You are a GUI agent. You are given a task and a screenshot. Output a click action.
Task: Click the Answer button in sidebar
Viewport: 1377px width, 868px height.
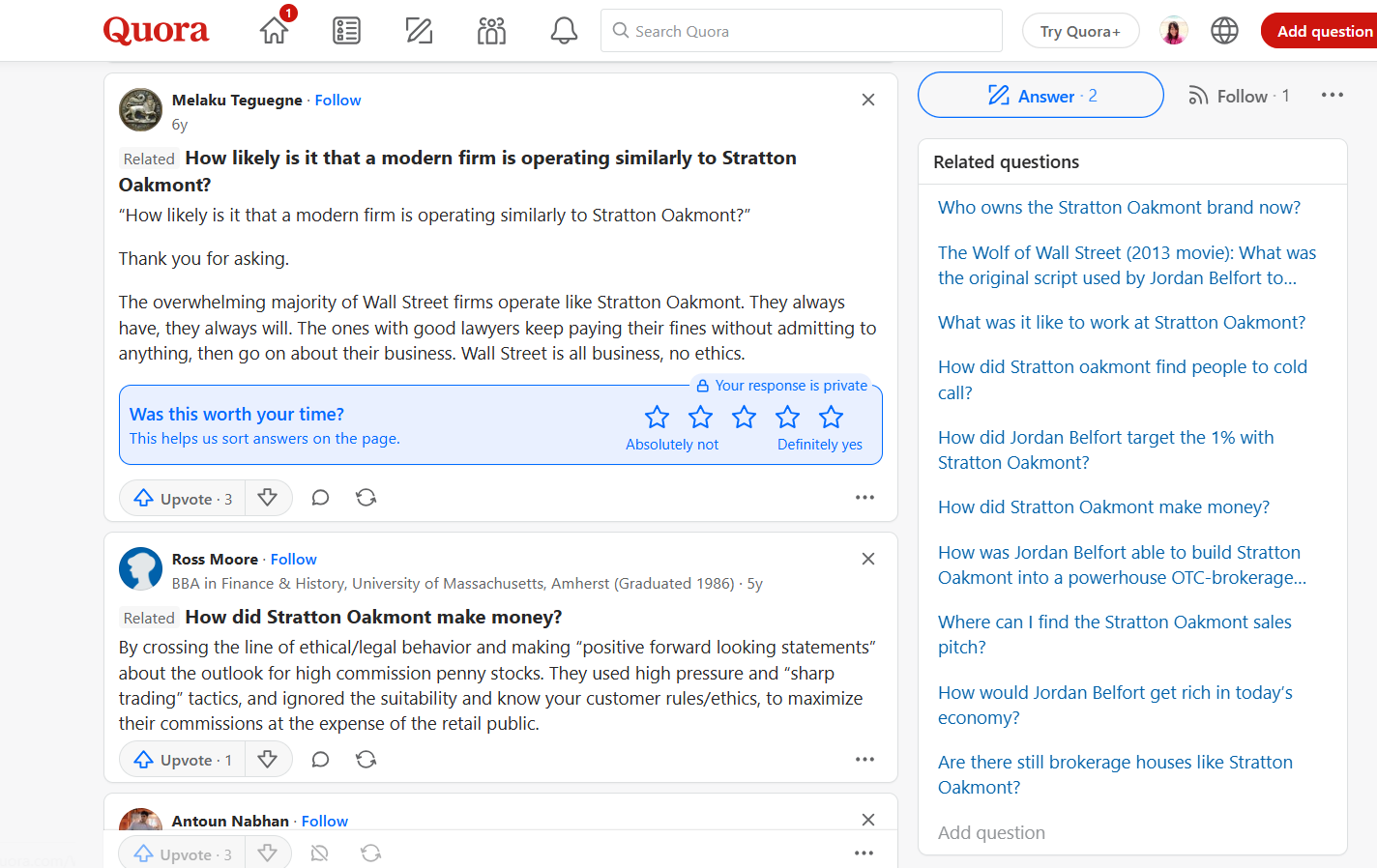1040,95
